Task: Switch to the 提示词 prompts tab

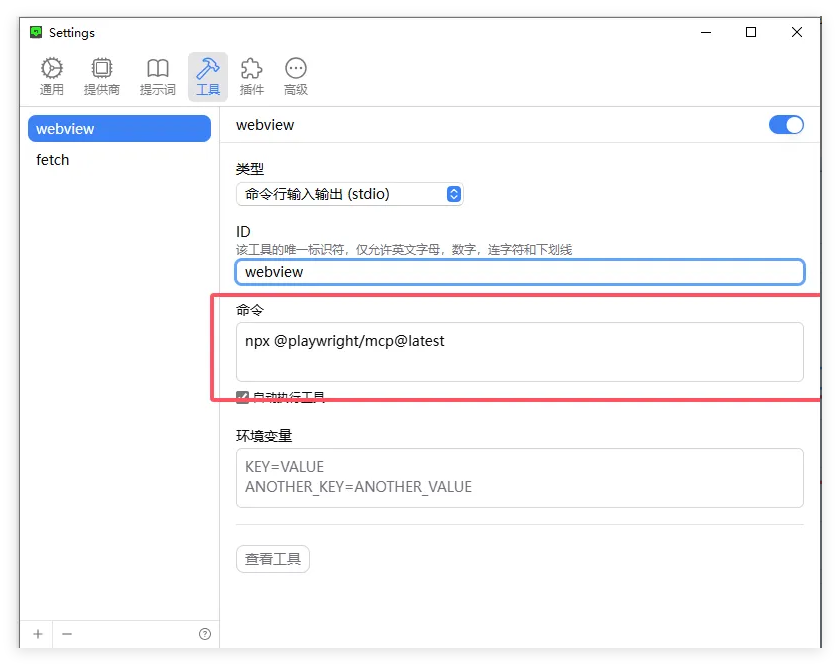Action: tap(157, 76)
